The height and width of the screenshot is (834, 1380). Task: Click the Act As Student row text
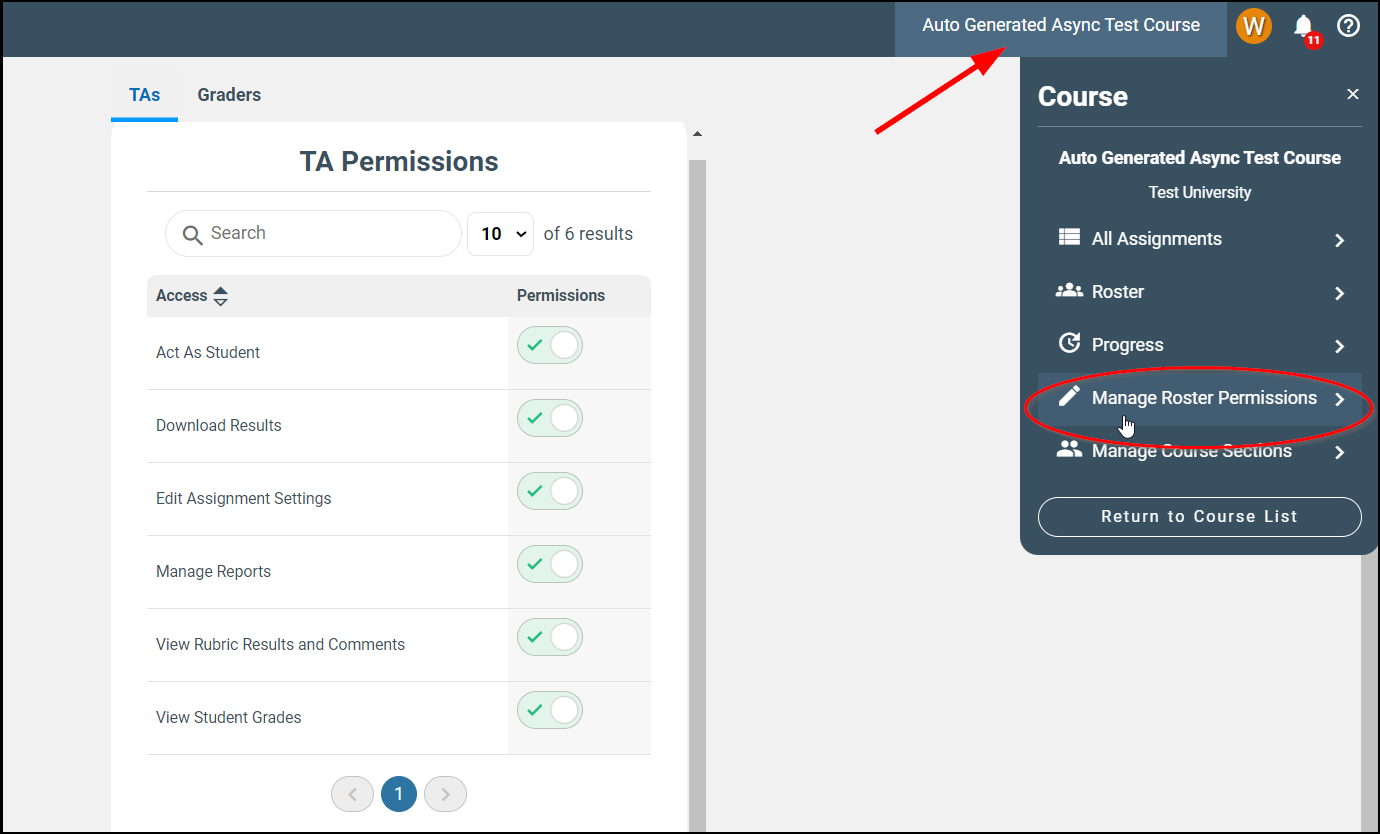(208, 353)
